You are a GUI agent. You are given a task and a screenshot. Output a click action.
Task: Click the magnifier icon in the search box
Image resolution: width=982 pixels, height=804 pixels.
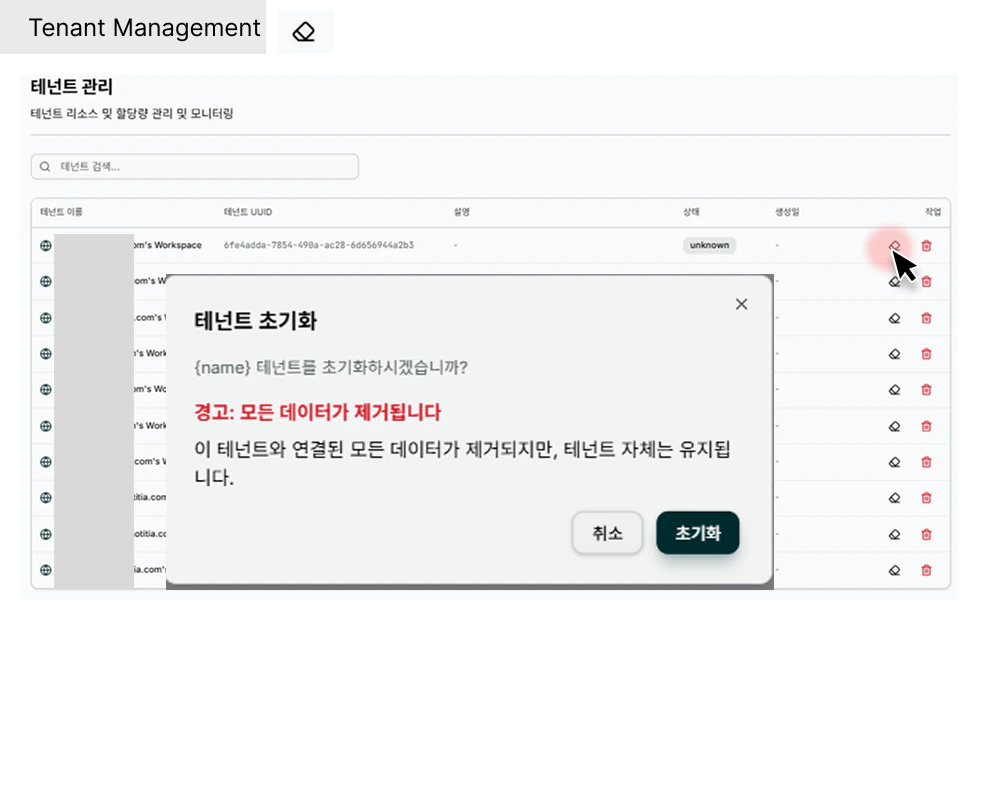coord(46,166)
